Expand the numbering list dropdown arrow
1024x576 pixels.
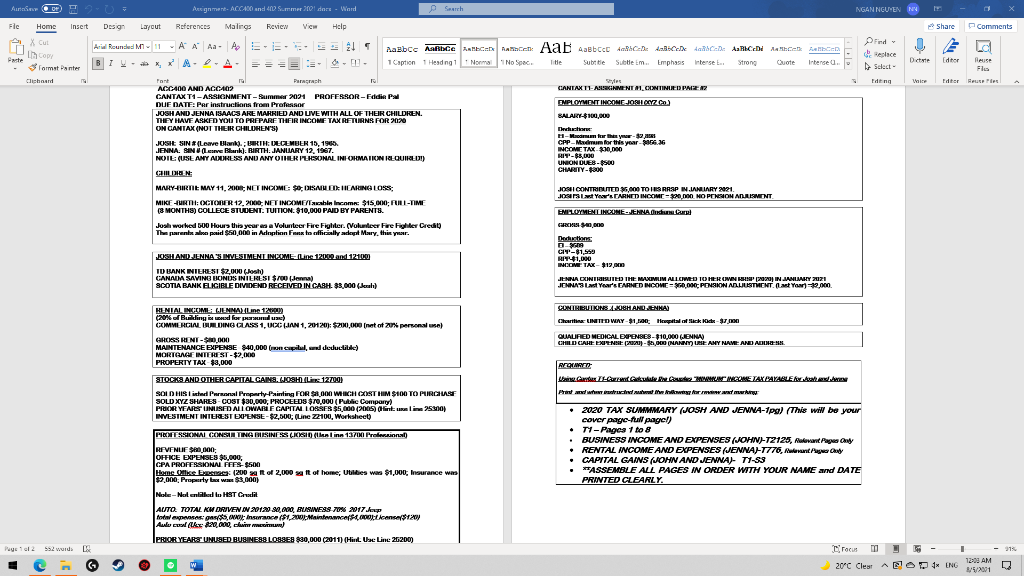(x=287, y=46)
